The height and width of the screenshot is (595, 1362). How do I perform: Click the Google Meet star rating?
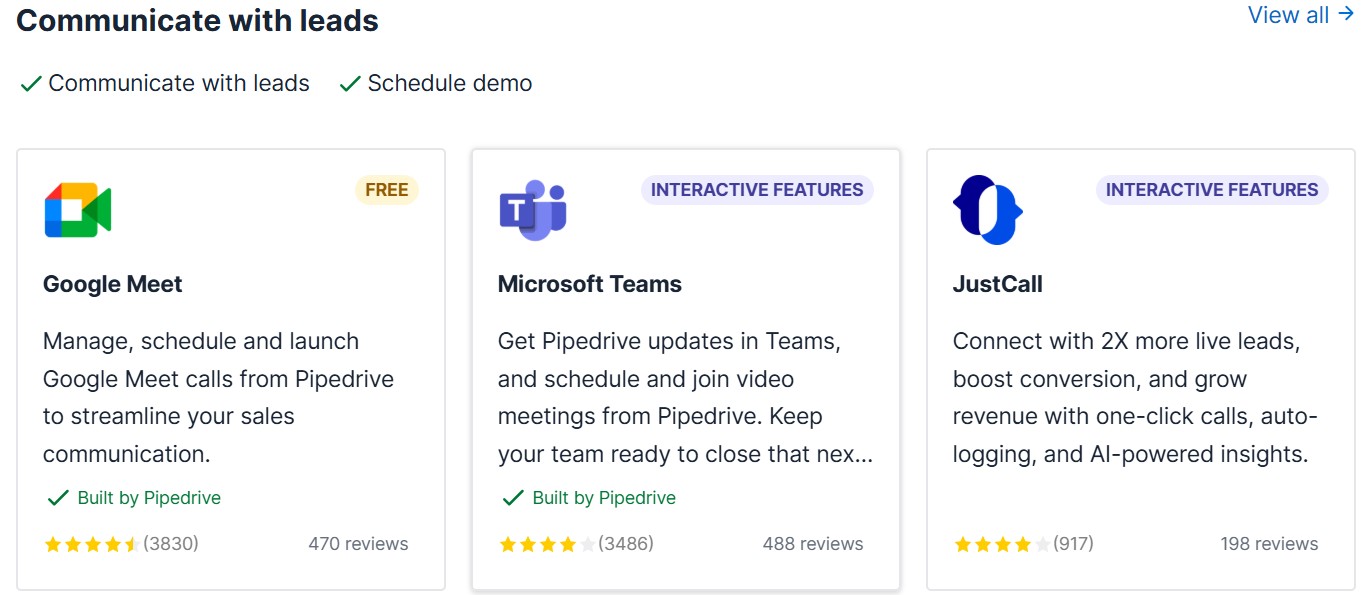[x=91, y=545]
